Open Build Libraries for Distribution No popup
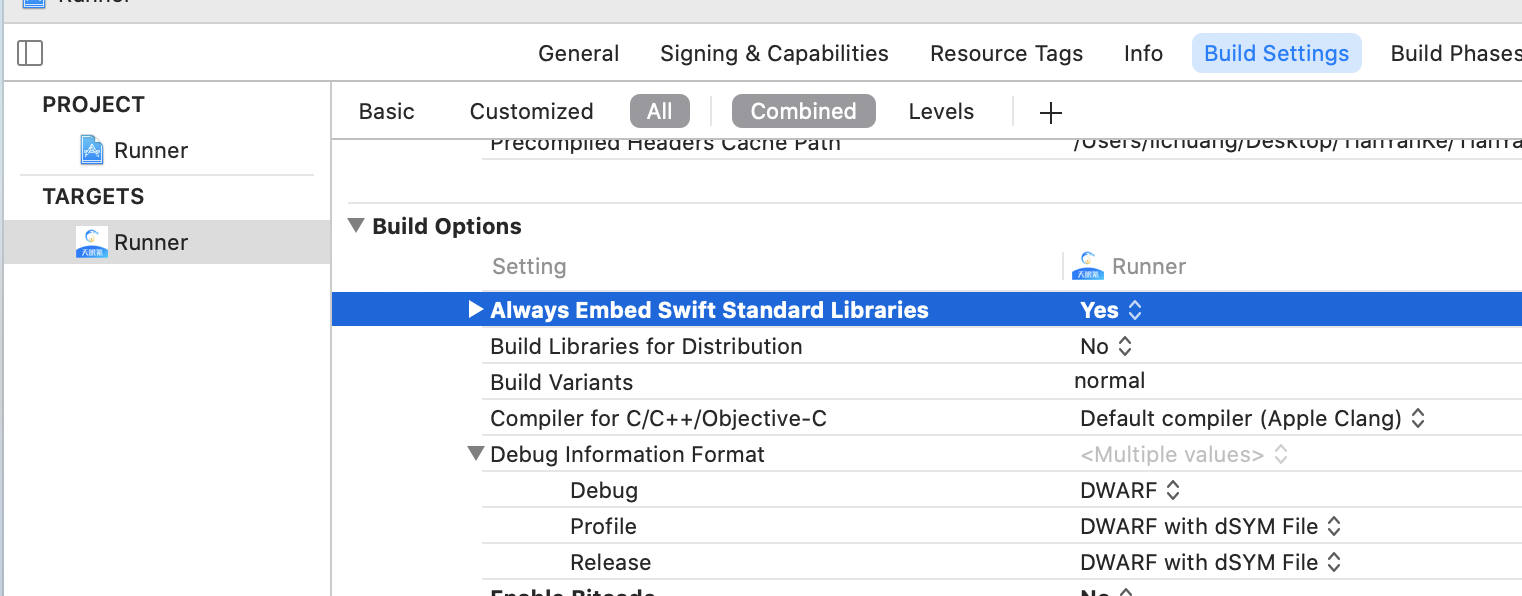The height and width of the screenshot is (596, 1522). [x=1106, y=346]
